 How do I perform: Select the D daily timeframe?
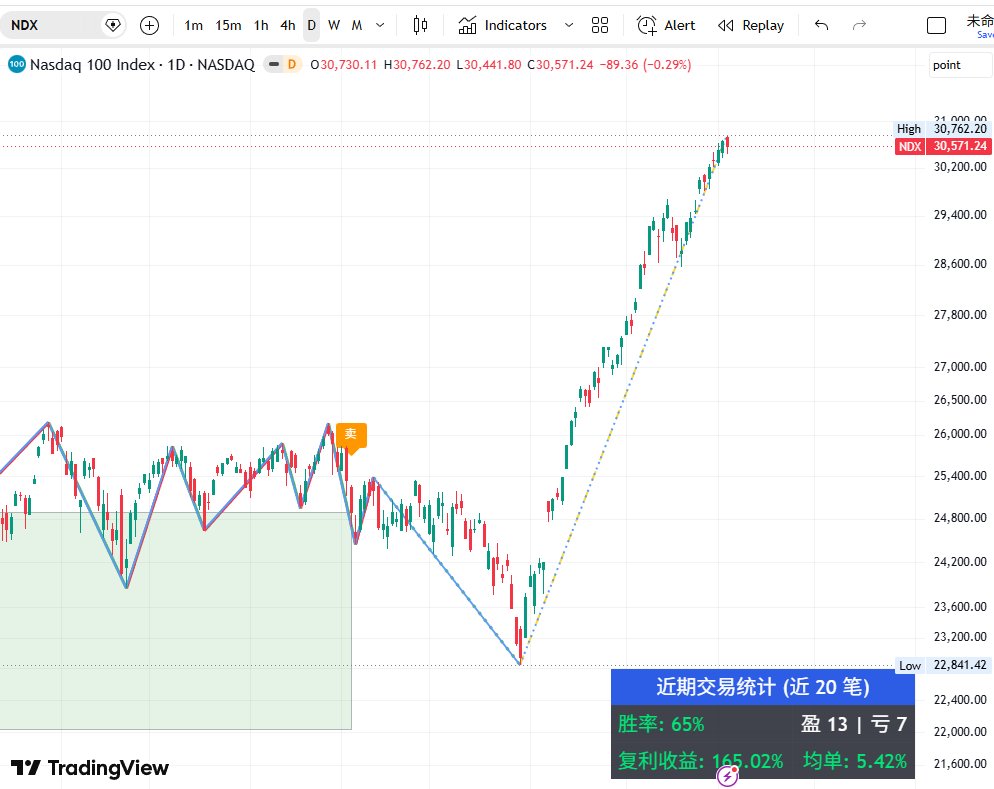point(311,25)
